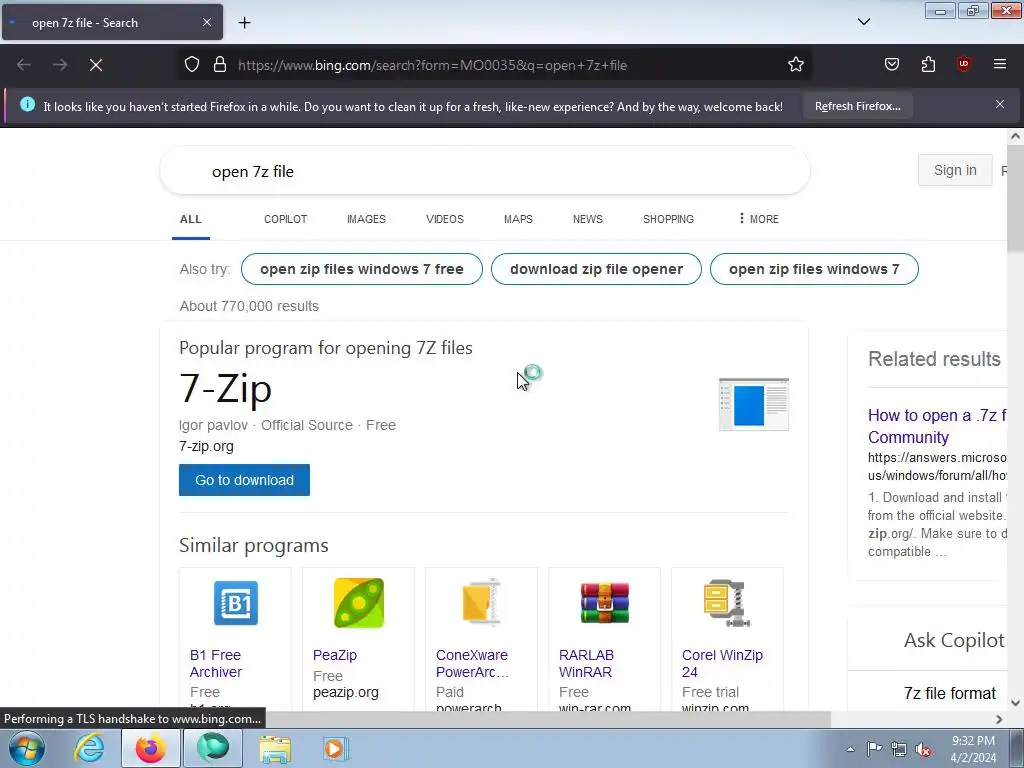Click the Action Center flag tray icon
The image size is (1024, 768).
coord(874,749)
